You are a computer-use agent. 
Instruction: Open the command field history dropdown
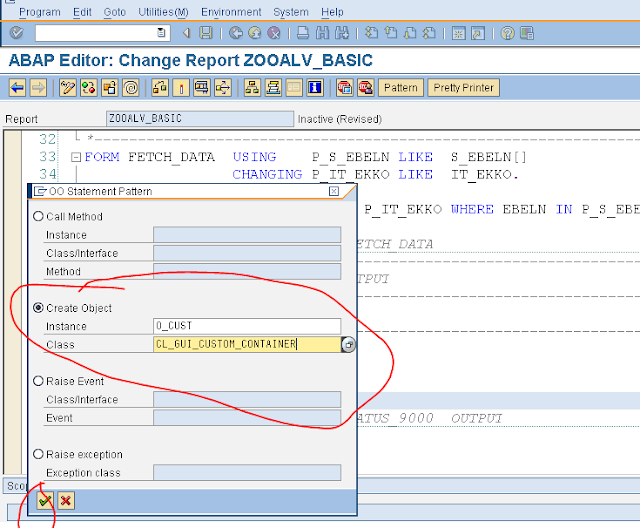pyautogui.click(x=161, y=32)
